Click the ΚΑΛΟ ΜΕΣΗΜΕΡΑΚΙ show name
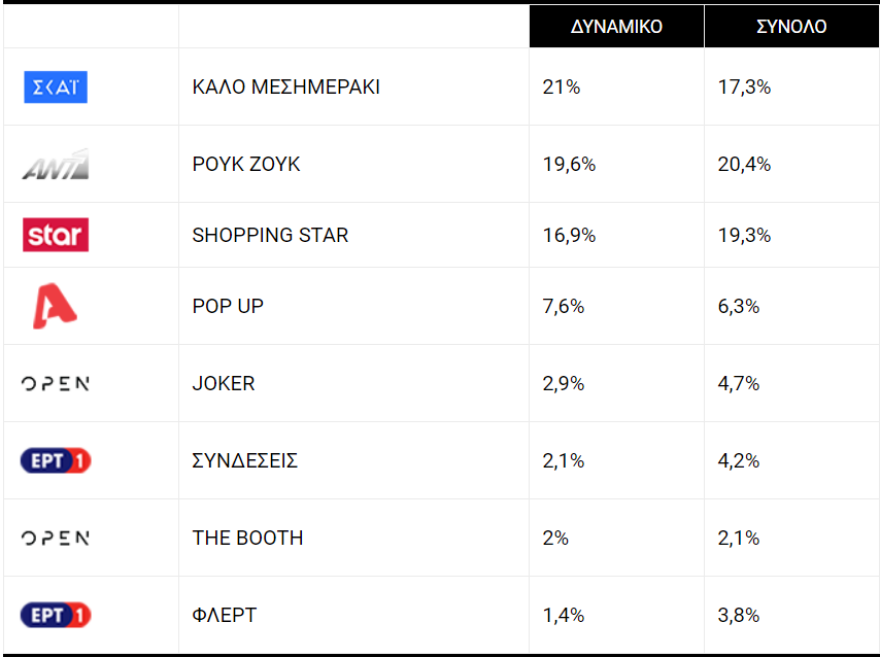This screenshot has height=657, width=880. tap(286, 87)
